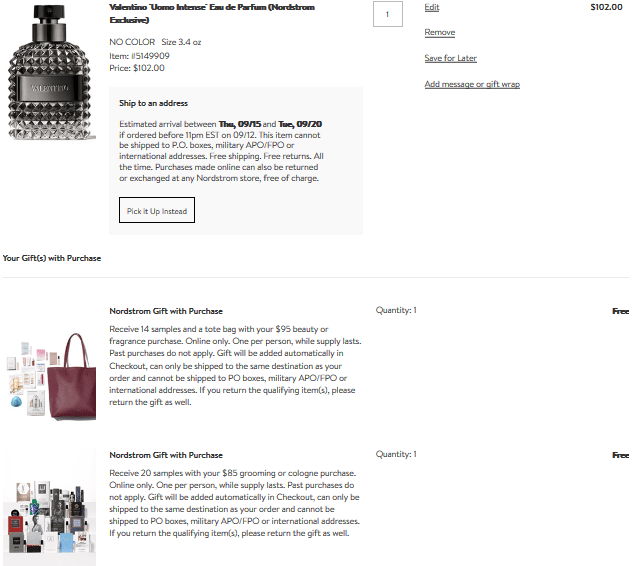Click the $102.00 item total
Image resolution: width=641 pixels, height=566 pixels.
click(606, 7)
